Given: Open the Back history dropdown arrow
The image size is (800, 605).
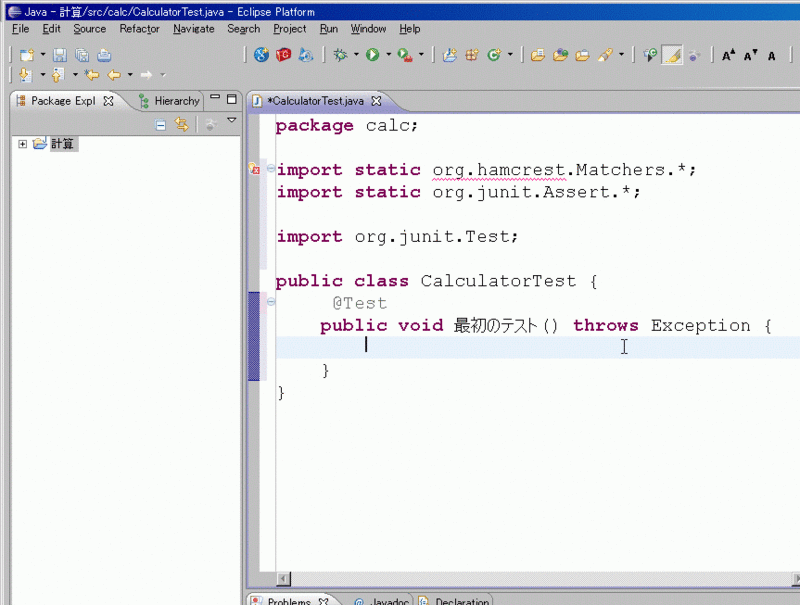Looking at the screenshot, I should click(130, 74).
